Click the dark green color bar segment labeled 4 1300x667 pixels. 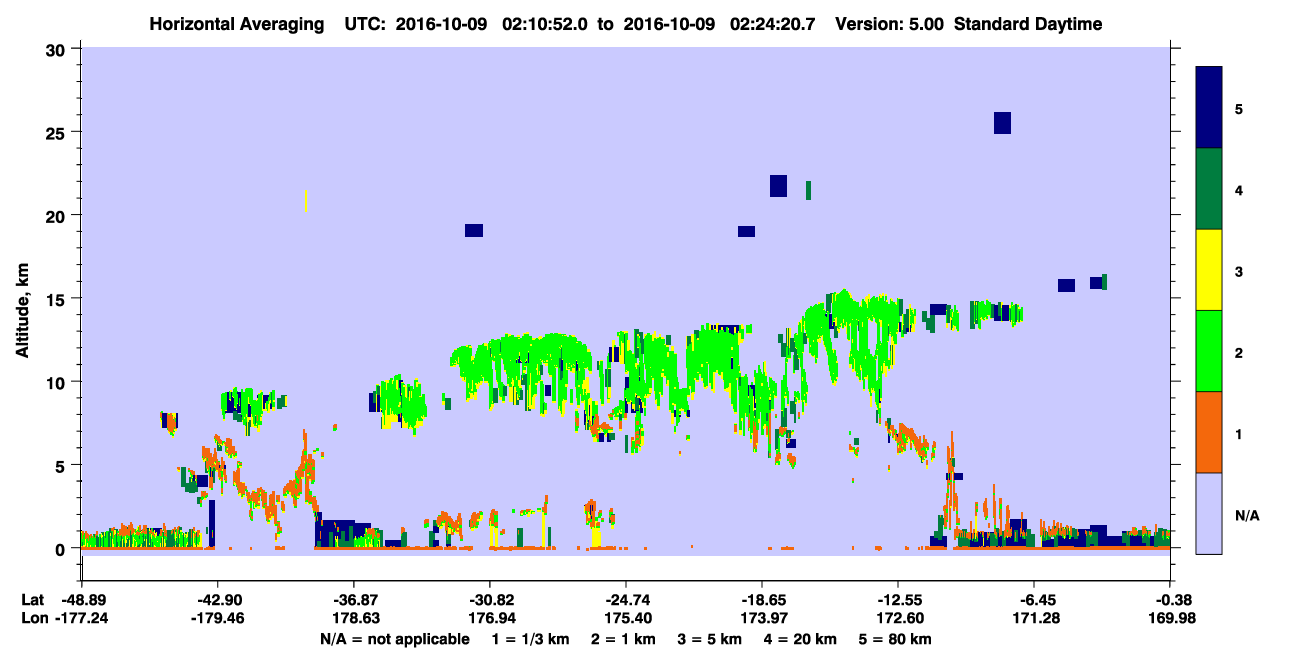point(1209,189)
